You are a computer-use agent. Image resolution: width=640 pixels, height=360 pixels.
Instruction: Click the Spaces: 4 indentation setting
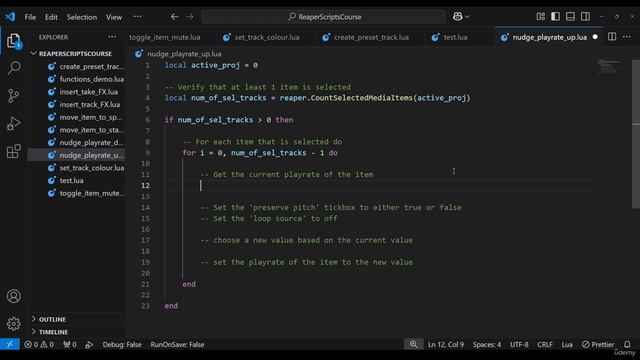(487, 344)
